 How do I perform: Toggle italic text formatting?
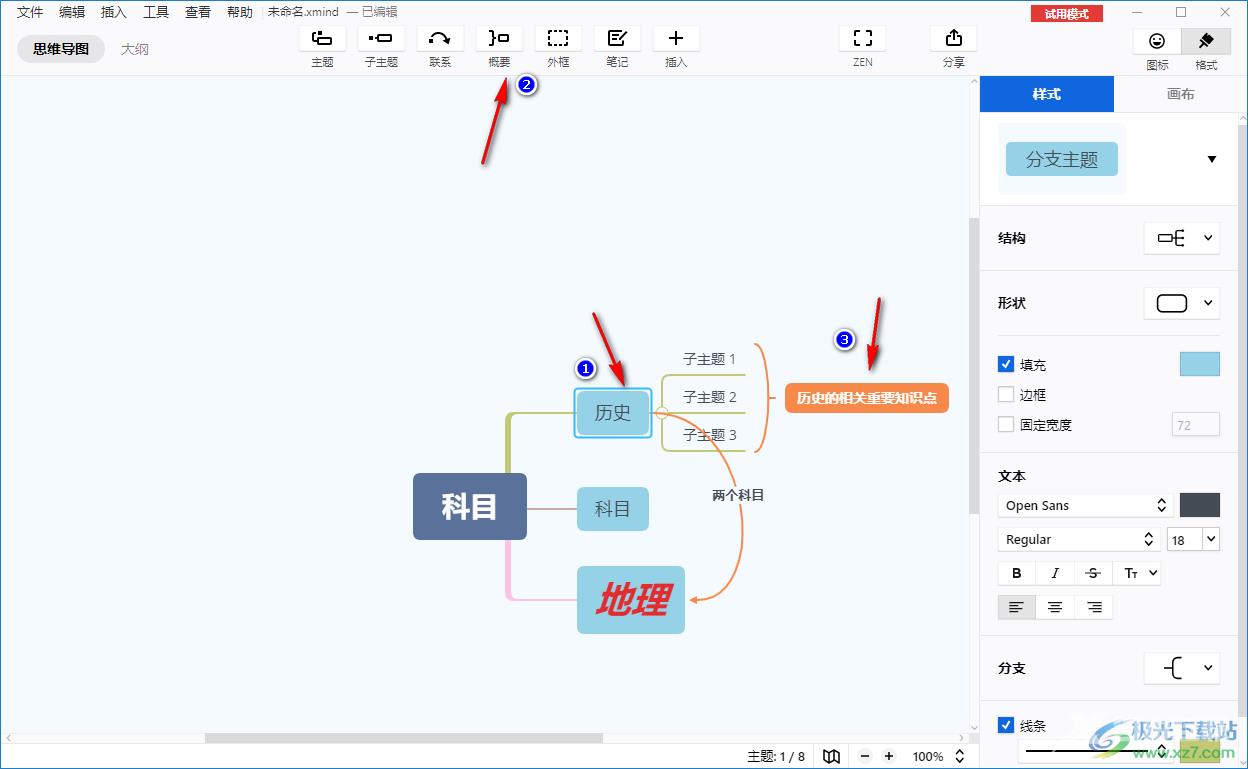[x=1055, y=573]
